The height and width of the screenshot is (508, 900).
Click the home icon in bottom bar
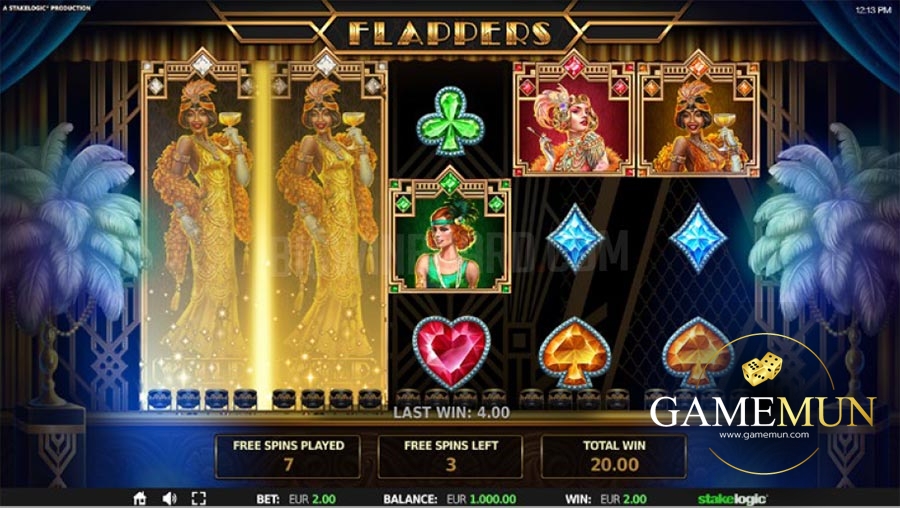coord(139,498)
